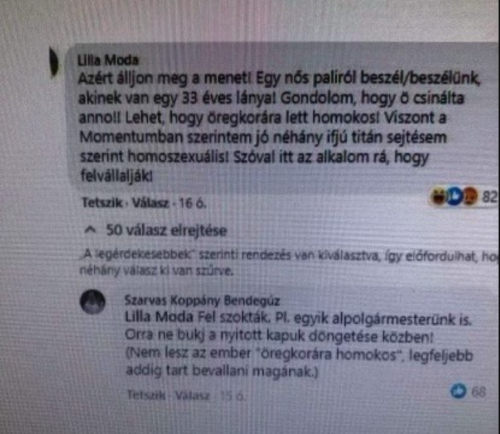Click Tetszik under Lilla Moda's comment

(102, 202)
